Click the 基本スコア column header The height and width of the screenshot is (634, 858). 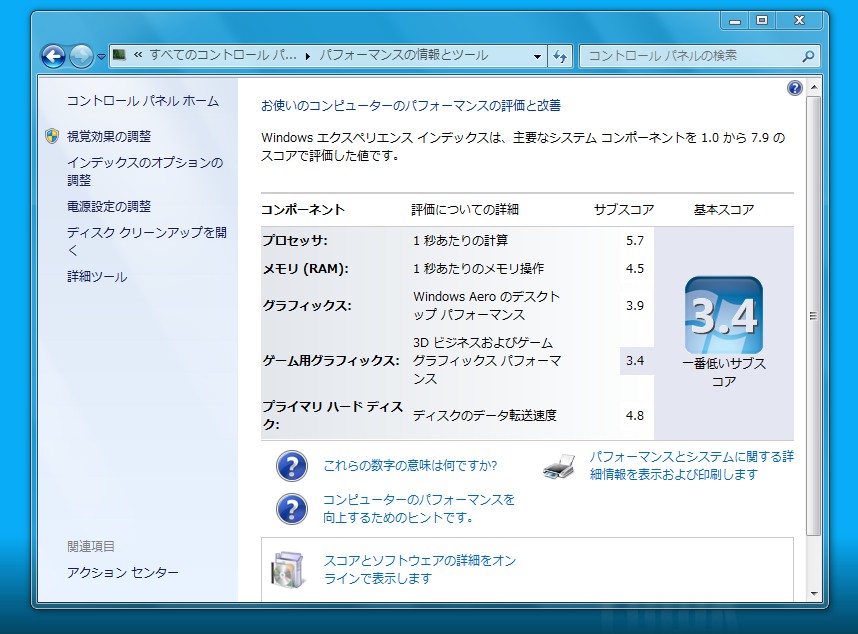(723, 210)
